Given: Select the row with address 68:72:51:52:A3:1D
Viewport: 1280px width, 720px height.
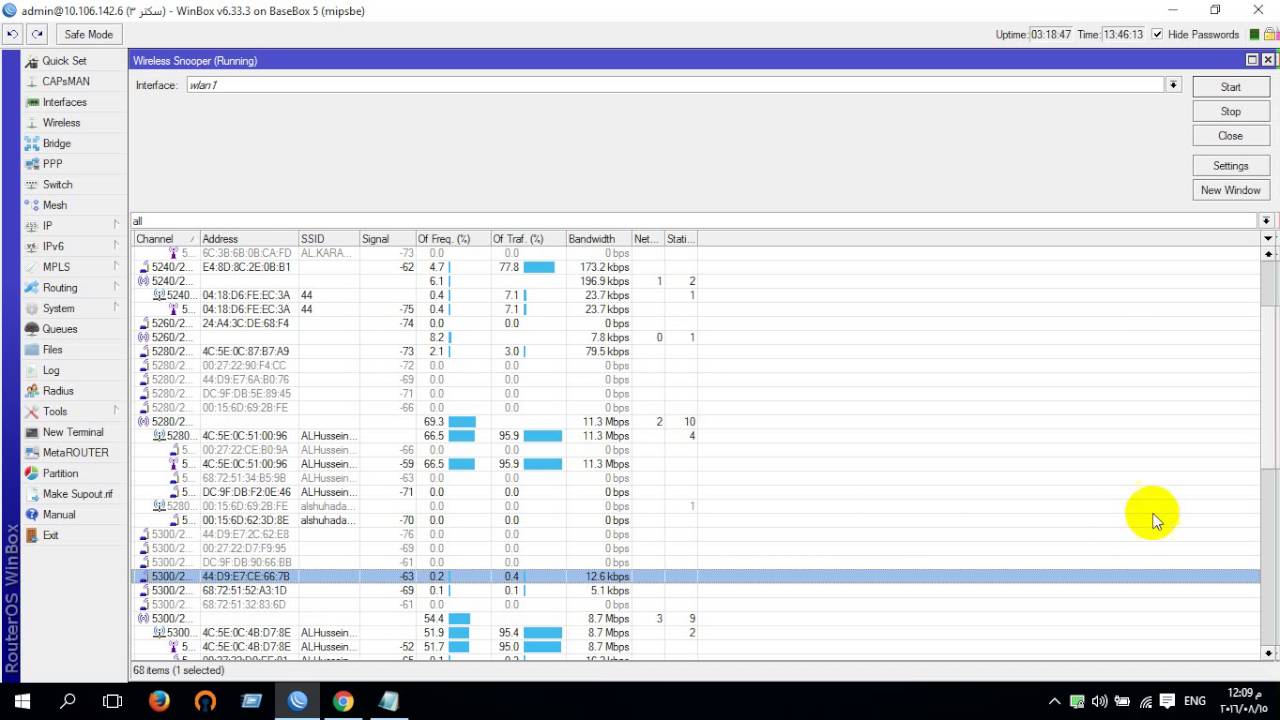Looking at the screenshot, I should point(696,591).
